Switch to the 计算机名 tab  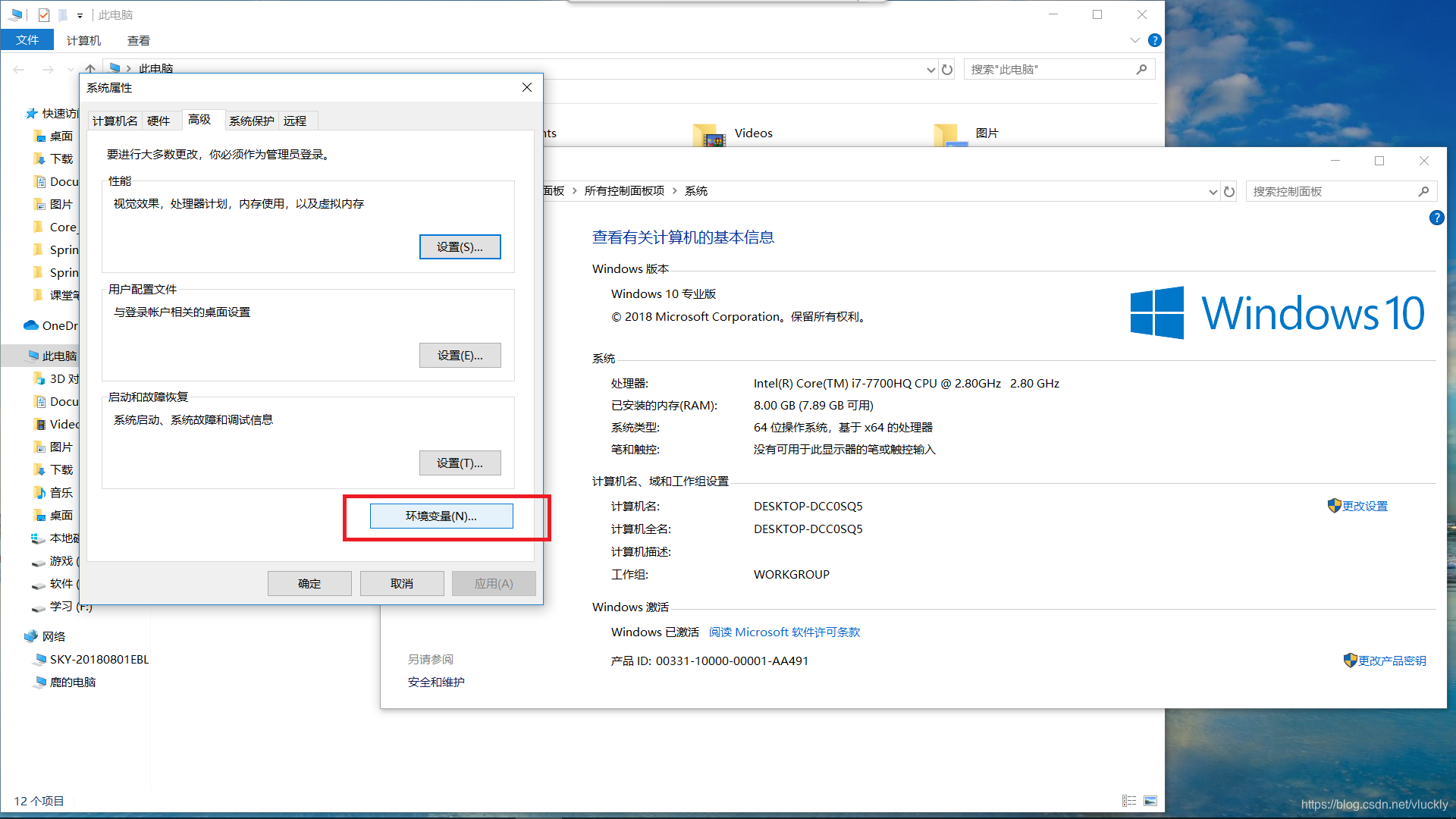pyautogui.click(x=115, y=121)
